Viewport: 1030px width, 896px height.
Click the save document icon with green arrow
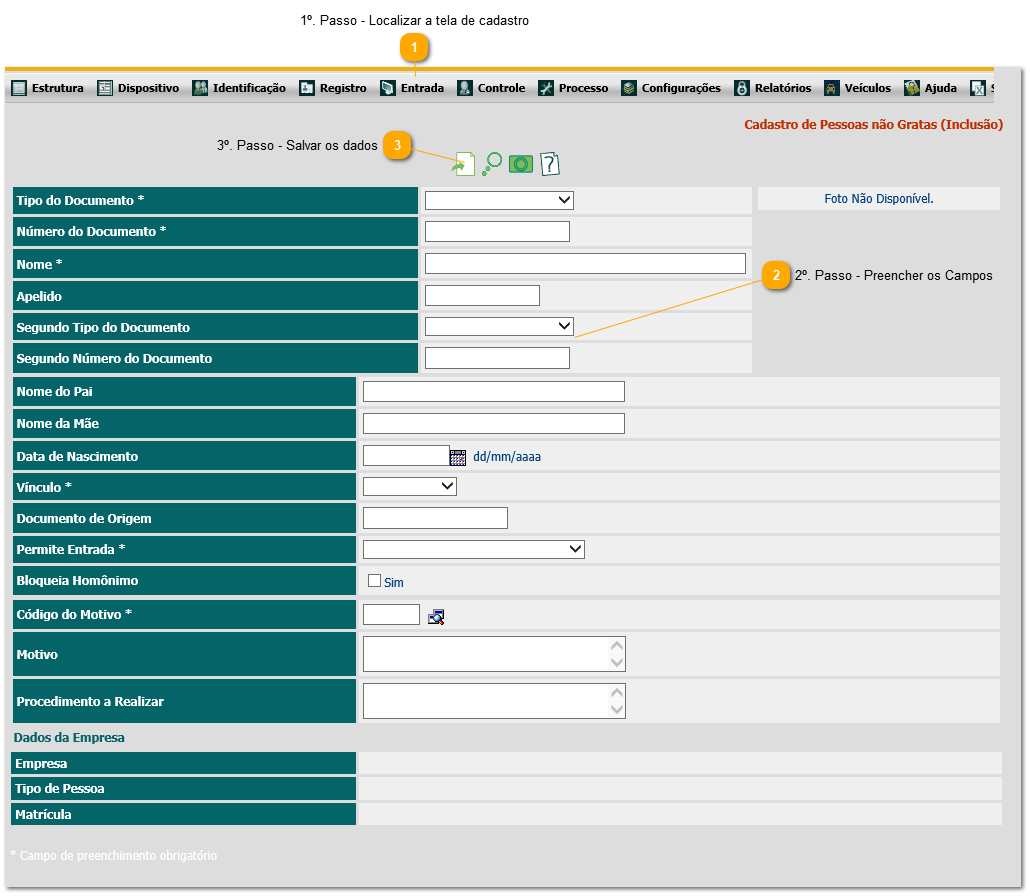coord(464,164)
